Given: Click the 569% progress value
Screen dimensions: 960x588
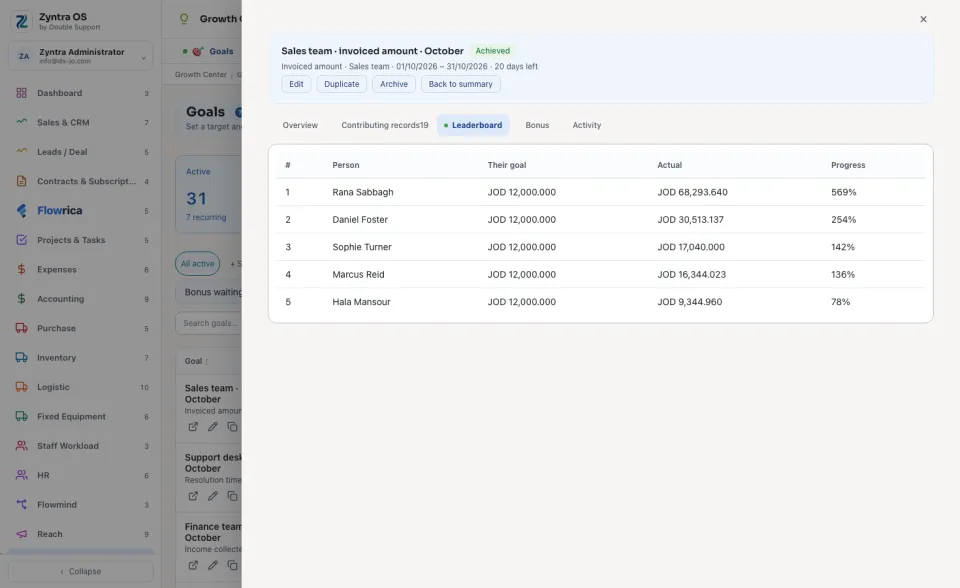Looking at the screenshot, I should (844, 192).
